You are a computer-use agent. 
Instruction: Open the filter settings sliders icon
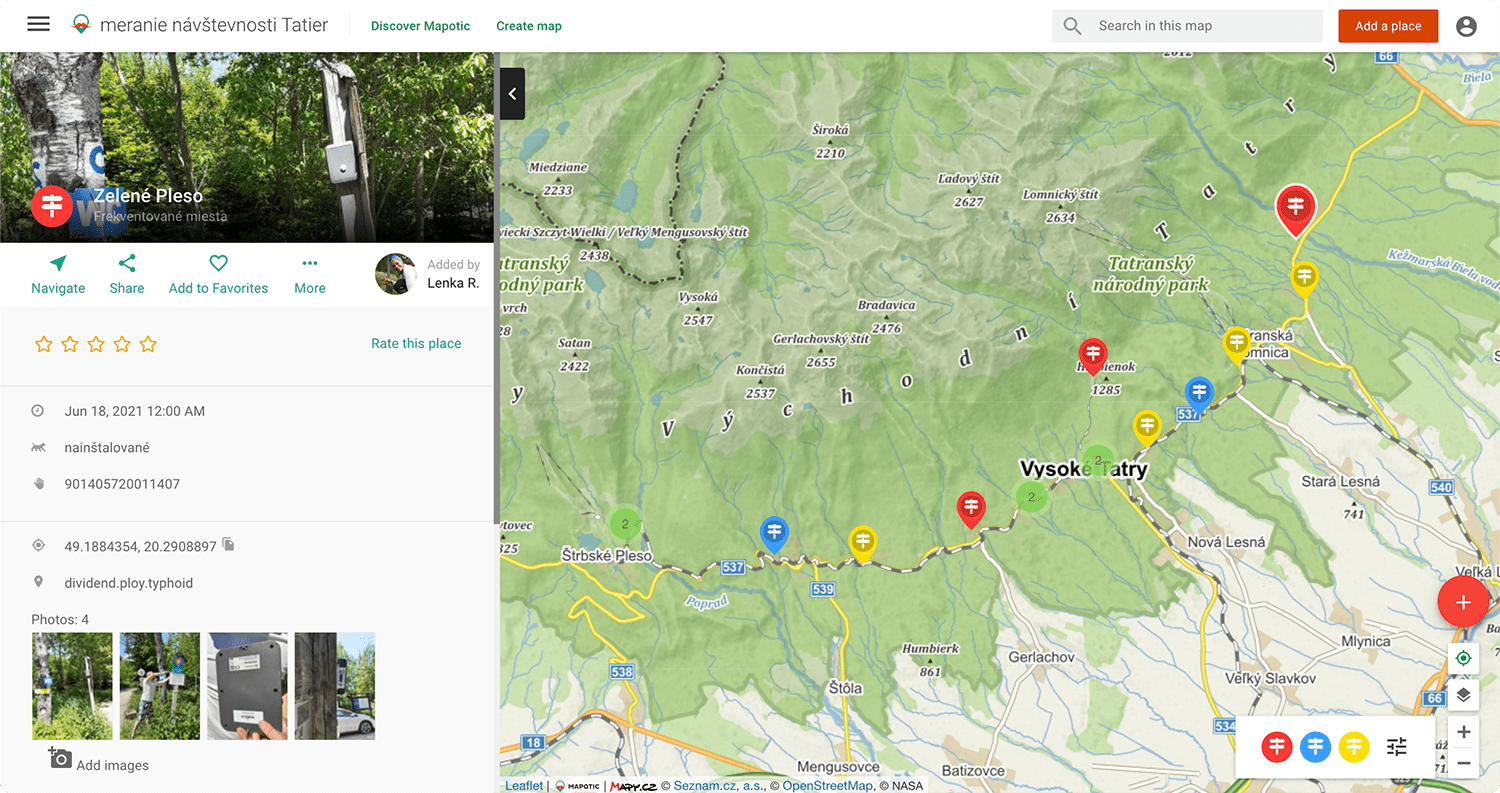pyautogui.click(x=1397, y=747)
